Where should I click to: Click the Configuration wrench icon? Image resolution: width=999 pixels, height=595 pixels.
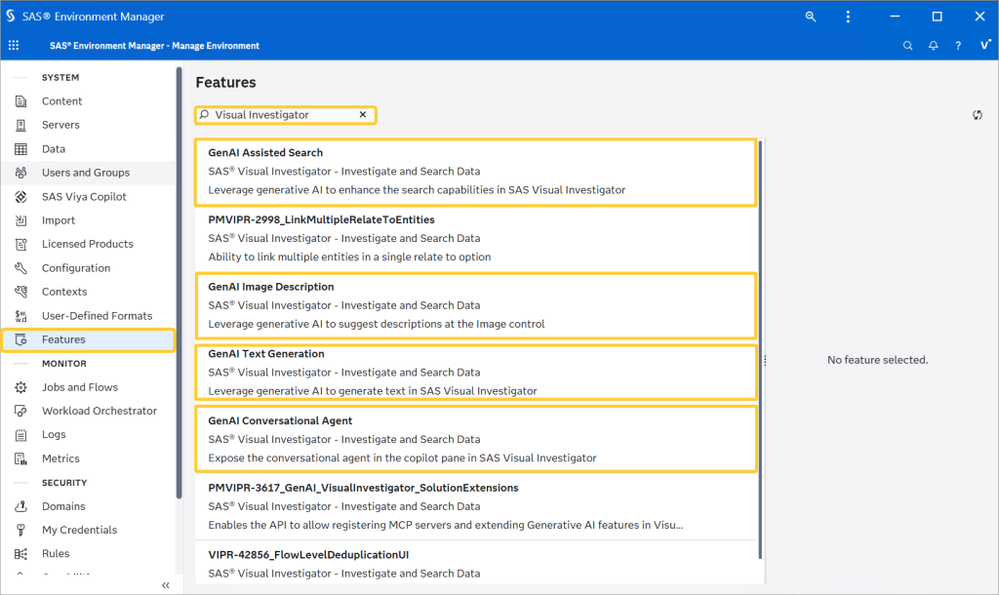coord(21,268)
